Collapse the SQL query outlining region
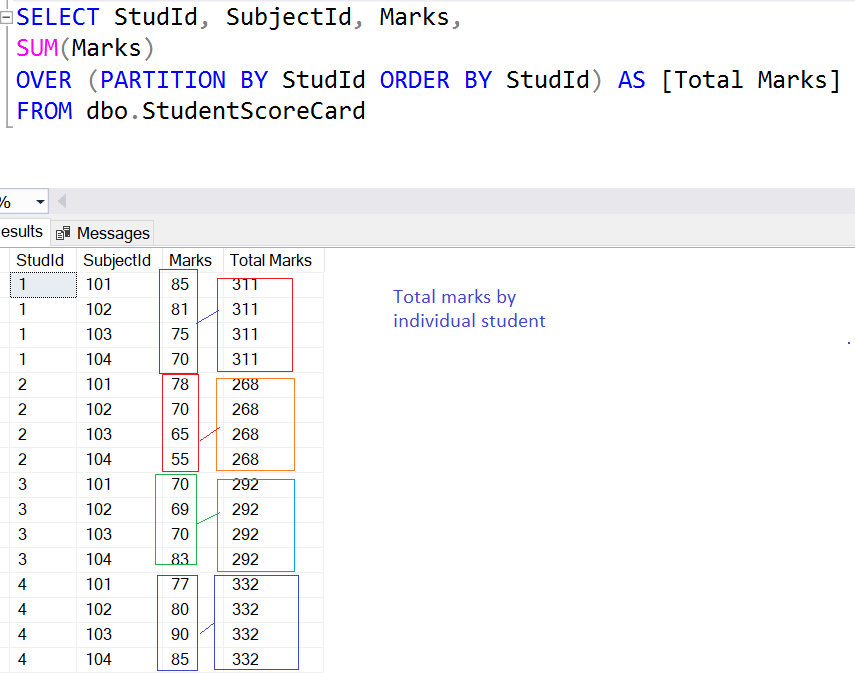 5,17
